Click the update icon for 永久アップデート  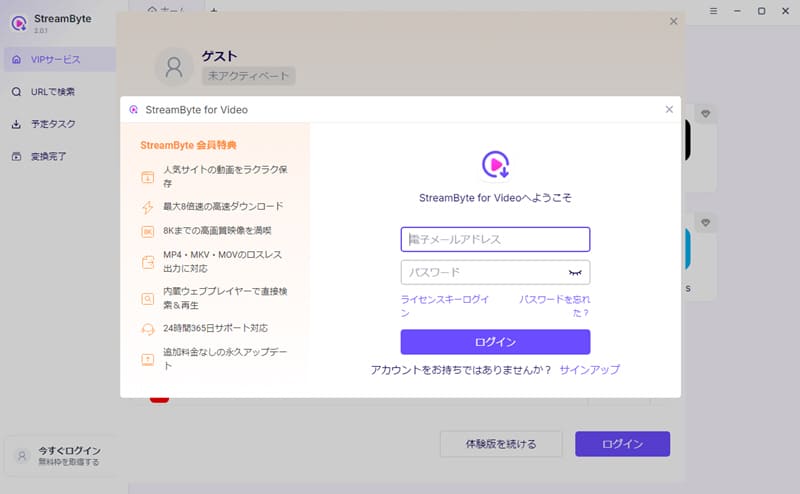pos(147,359)
